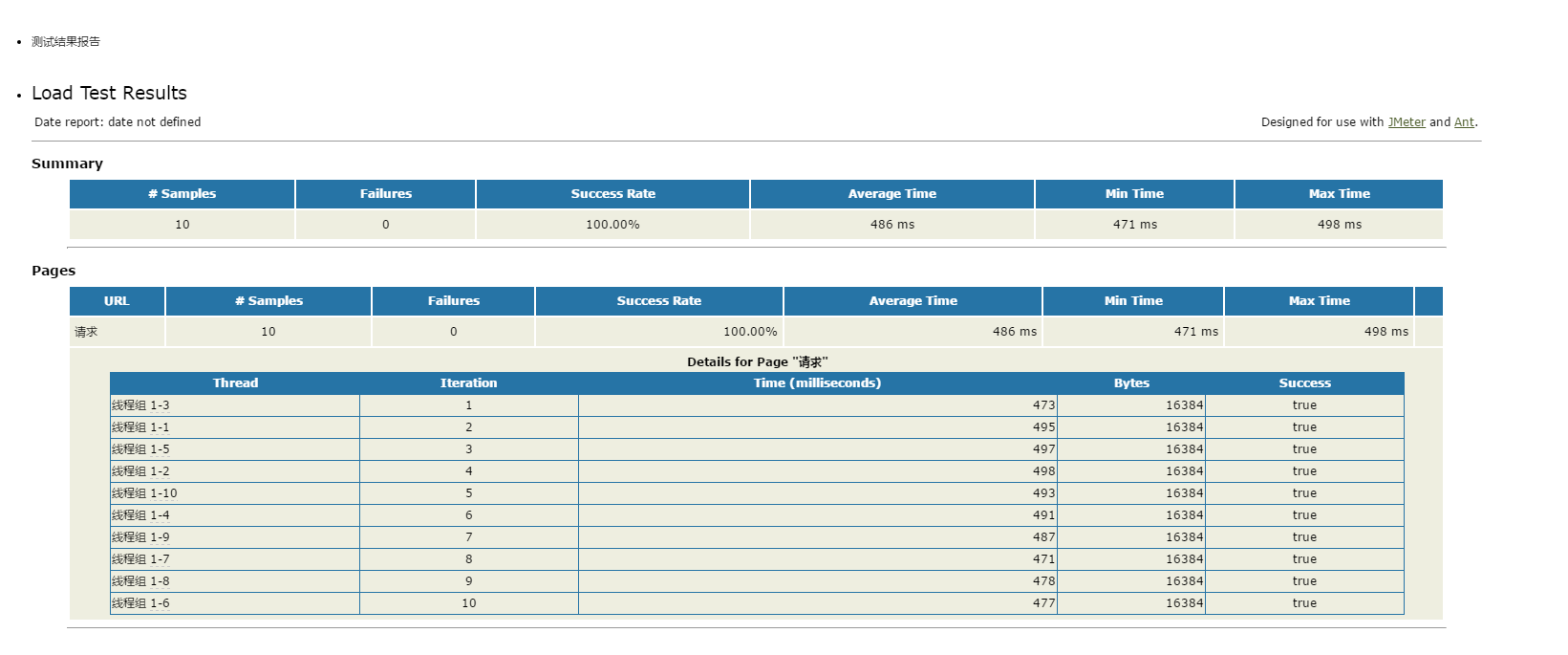Click the Summary section heading
1568x655 pixels.
coord(67,164)
